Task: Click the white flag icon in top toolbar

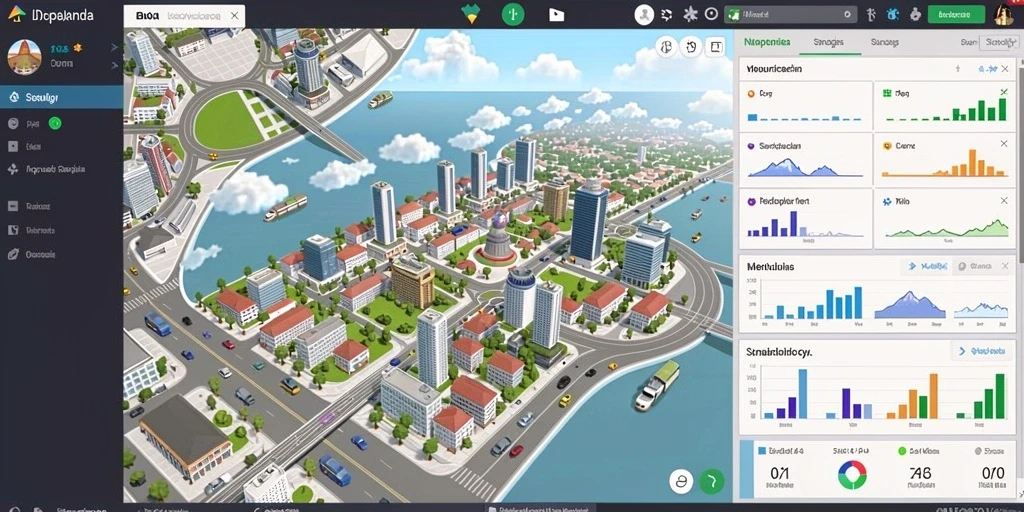Action: (x=556, y=14)
